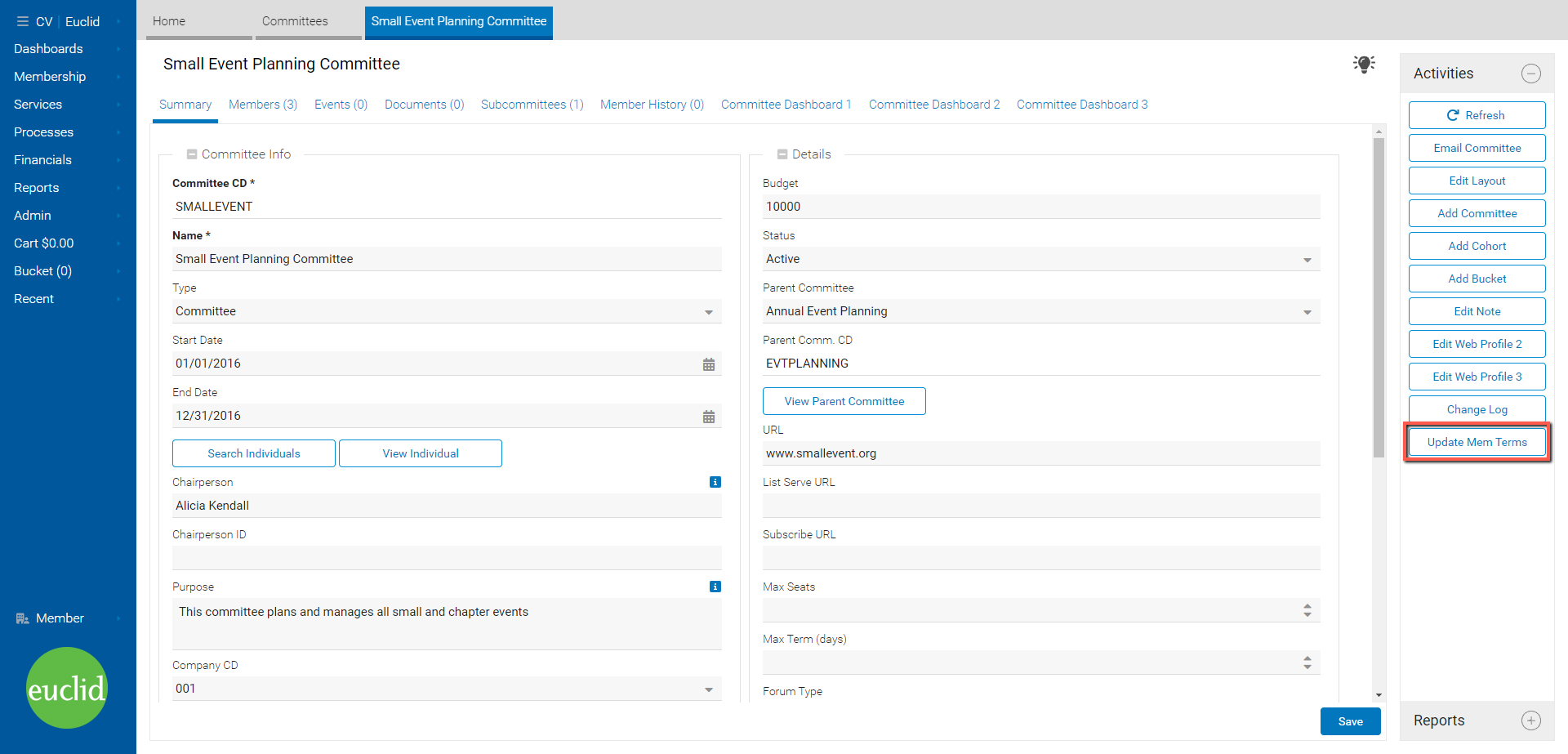Click View Individual button

click(x=421, y=453)
